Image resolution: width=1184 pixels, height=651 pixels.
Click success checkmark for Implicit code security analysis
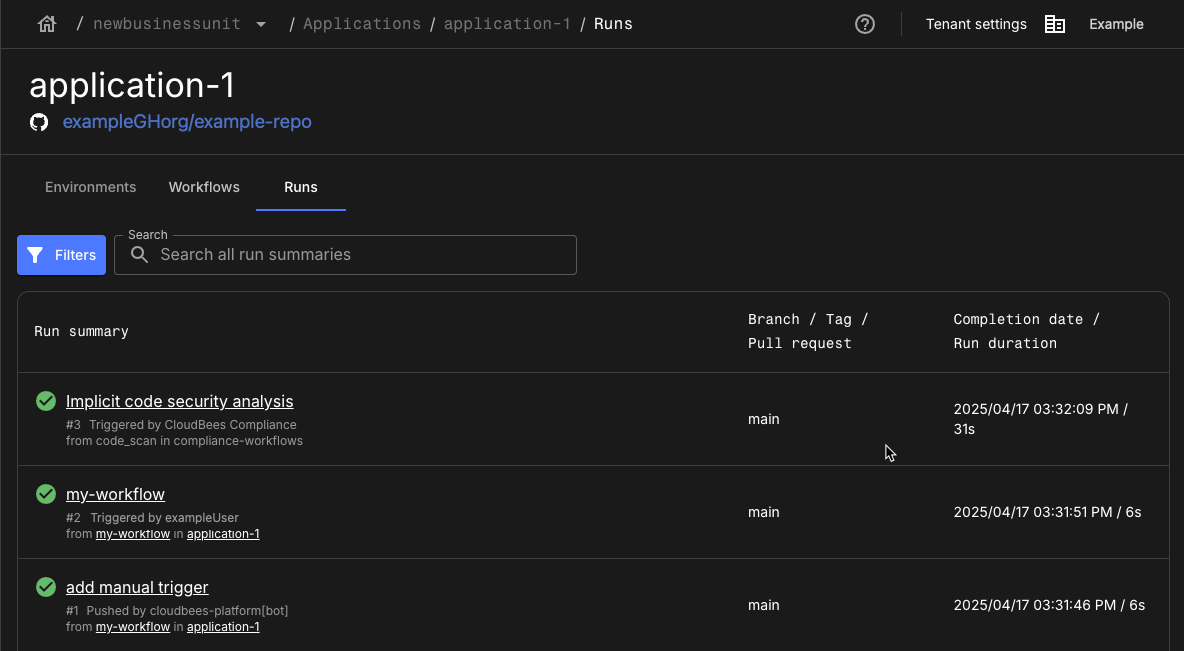click(46, 401)
